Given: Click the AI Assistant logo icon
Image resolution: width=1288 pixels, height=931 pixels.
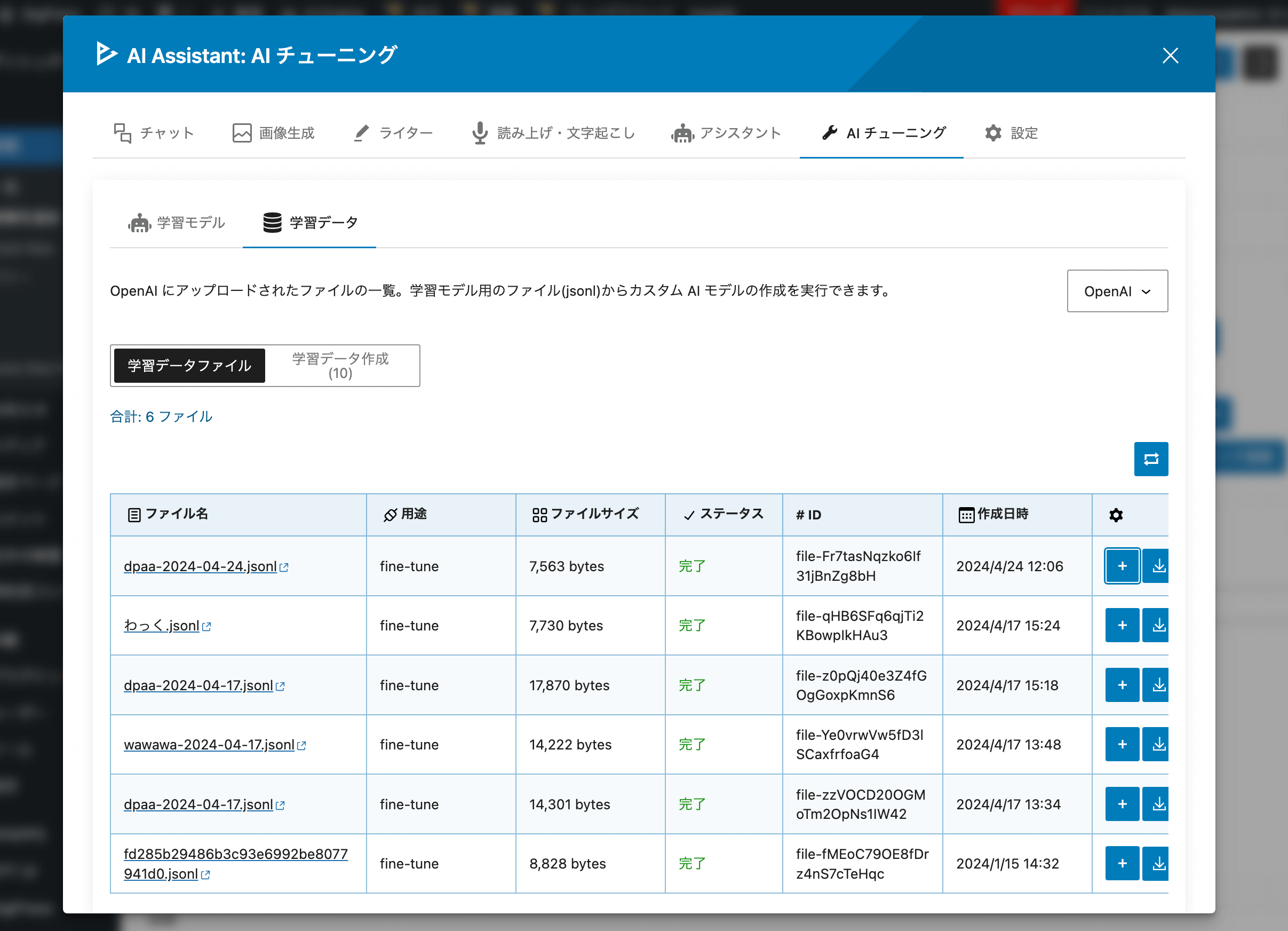Looking at the screenshot, I should 106,54.
